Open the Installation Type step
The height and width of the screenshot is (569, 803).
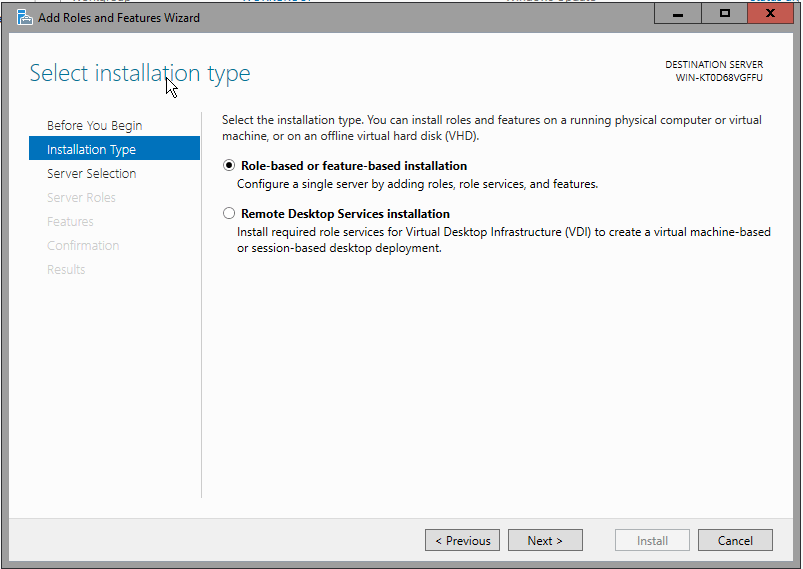(91, 149)
